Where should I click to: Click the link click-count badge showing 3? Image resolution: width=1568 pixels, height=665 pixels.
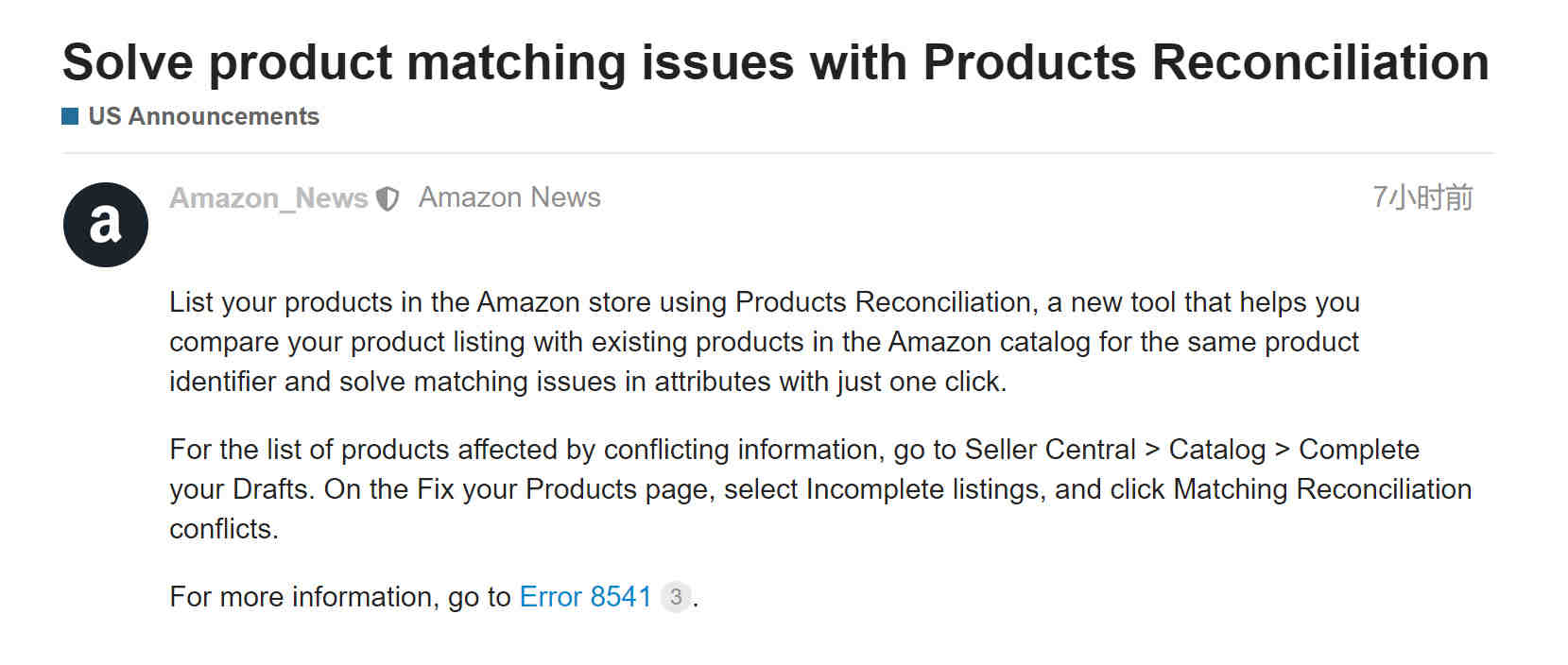(x=676, y=597)
